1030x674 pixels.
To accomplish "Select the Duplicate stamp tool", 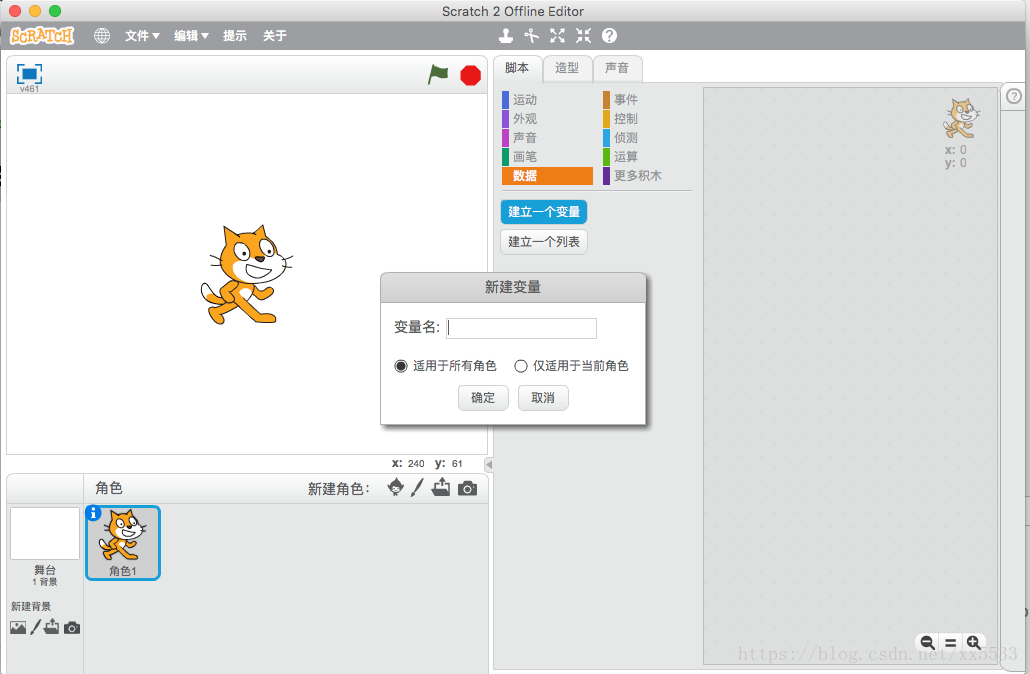I will pyautogui.click(x=505, y=35).
